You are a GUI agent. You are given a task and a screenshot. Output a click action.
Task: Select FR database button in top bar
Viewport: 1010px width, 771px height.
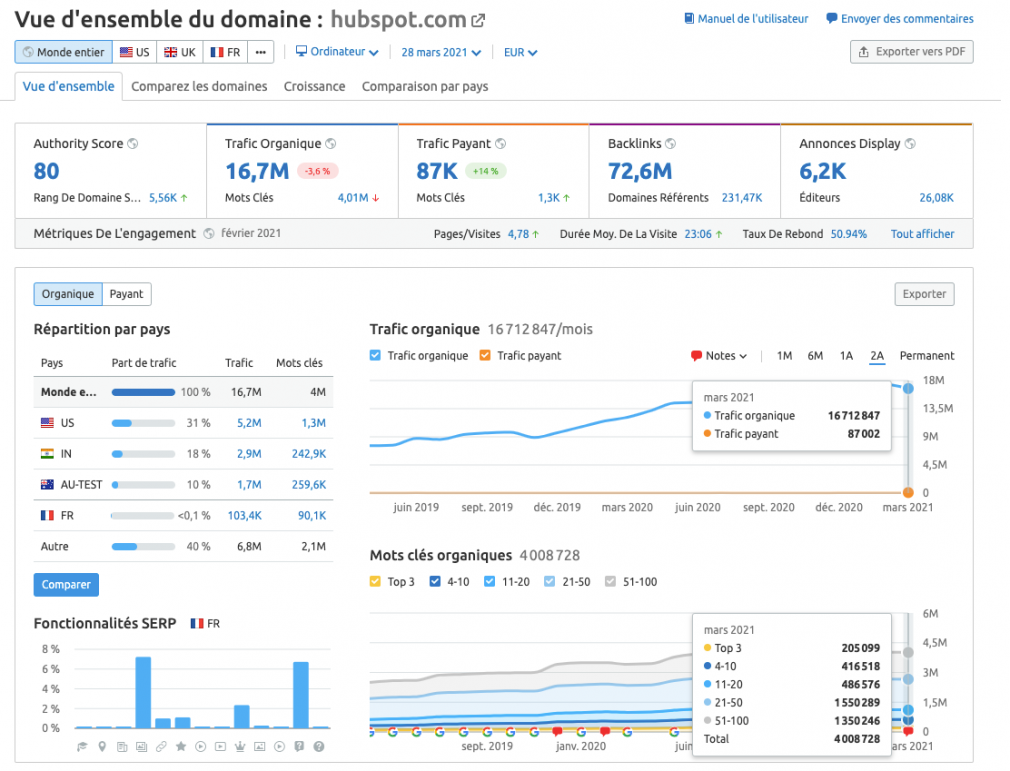pyautogui.click(x=227, y=53)
